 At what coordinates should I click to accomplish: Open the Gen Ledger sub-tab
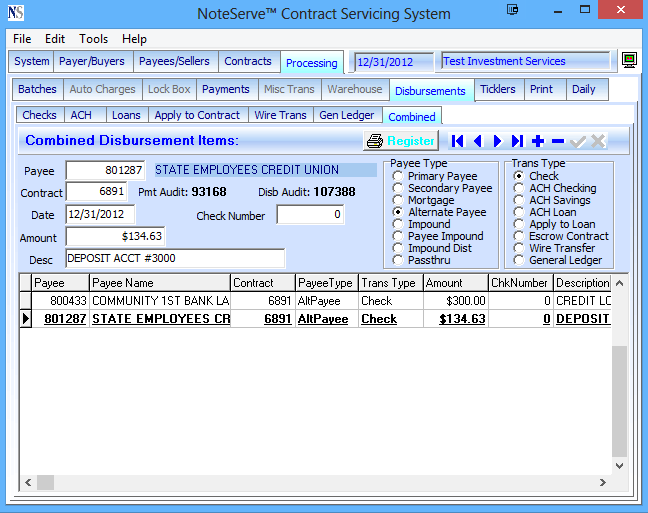[x=346, y=115]
